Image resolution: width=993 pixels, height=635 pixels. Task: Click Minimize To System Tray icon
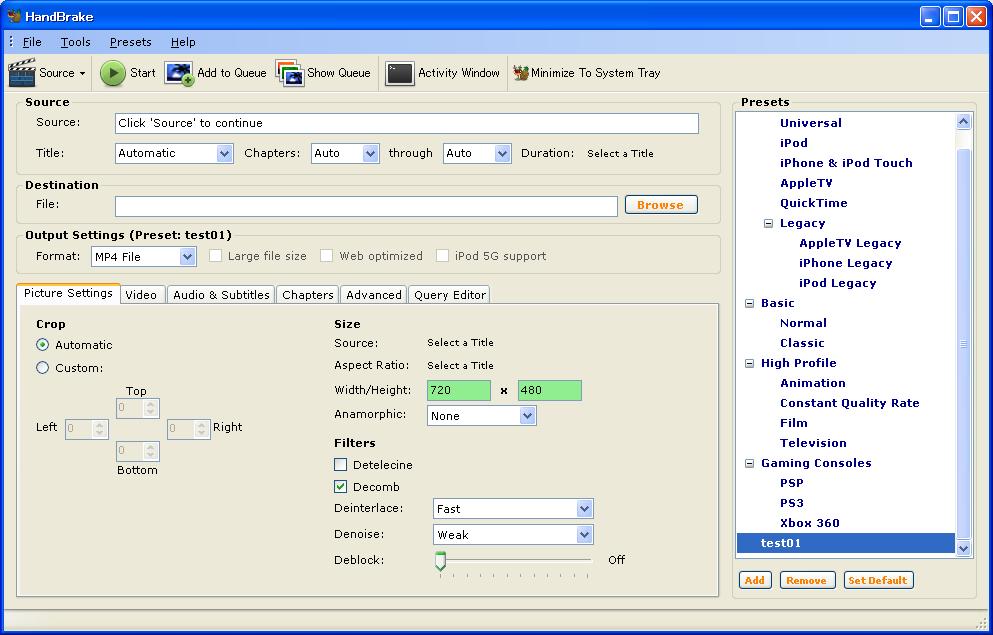click(521, 73)
